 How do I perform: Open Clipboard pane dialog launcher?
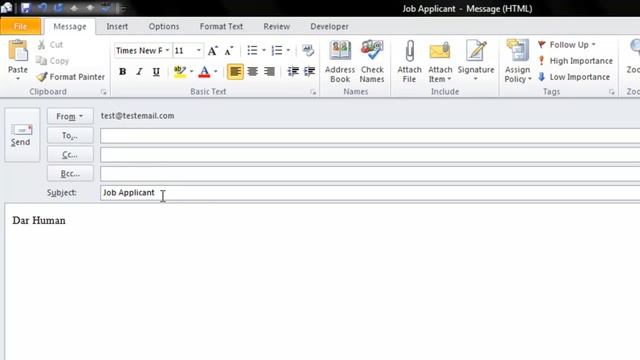click(104, 92)
